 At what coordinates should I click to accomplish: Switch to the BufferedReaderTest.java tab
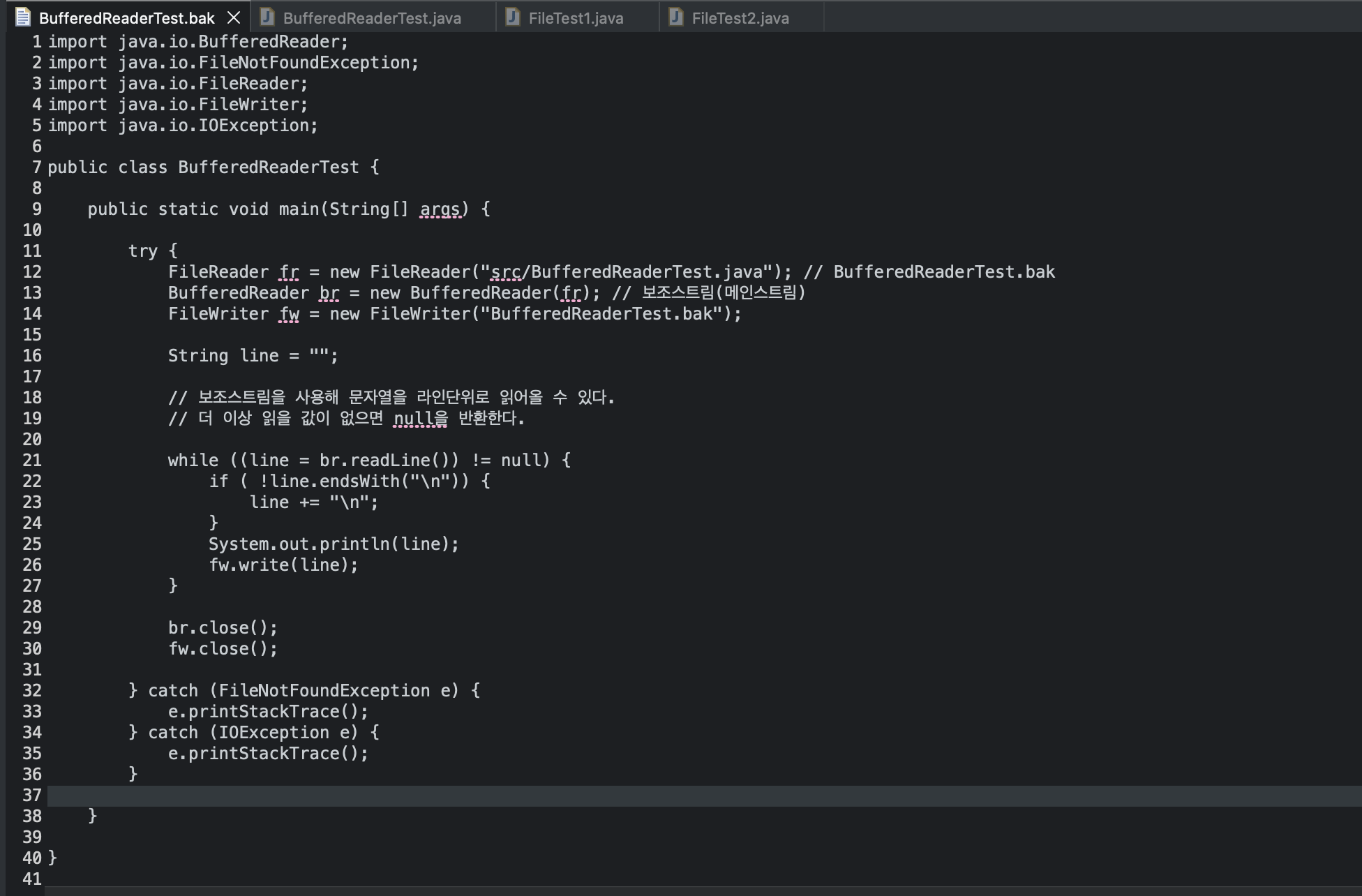[x=372, y=18]
